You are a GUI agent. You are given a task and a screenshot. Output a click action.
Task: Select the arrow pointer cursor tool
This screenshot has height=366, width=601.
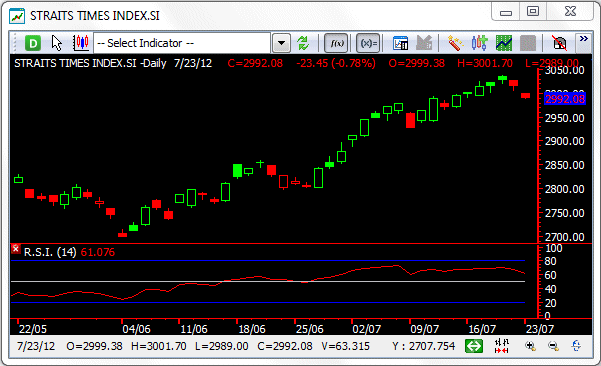tap(57, 43)
